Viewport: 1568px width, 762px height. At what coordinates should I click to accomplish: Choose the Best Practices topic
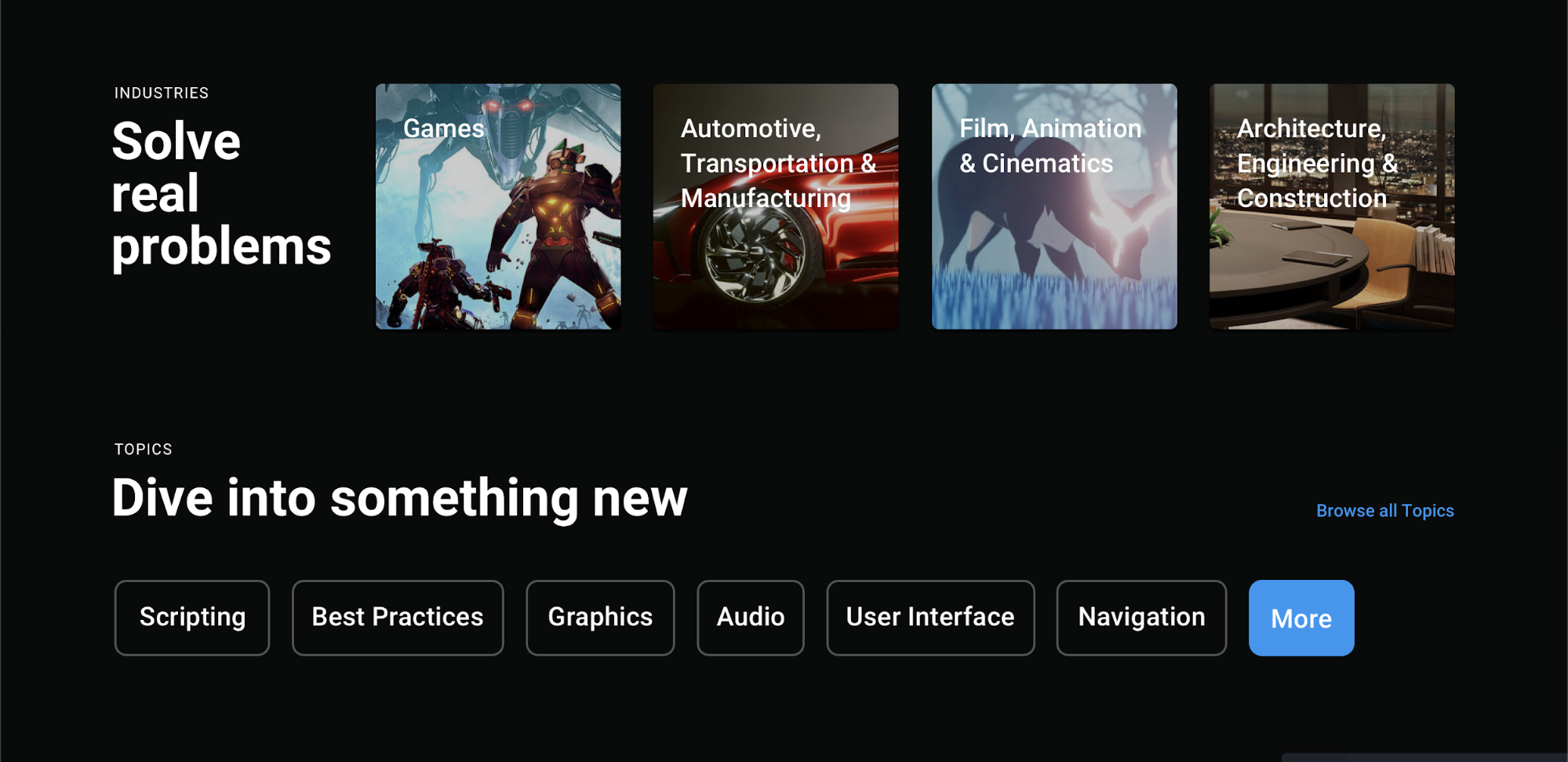(x=398, y=618)
